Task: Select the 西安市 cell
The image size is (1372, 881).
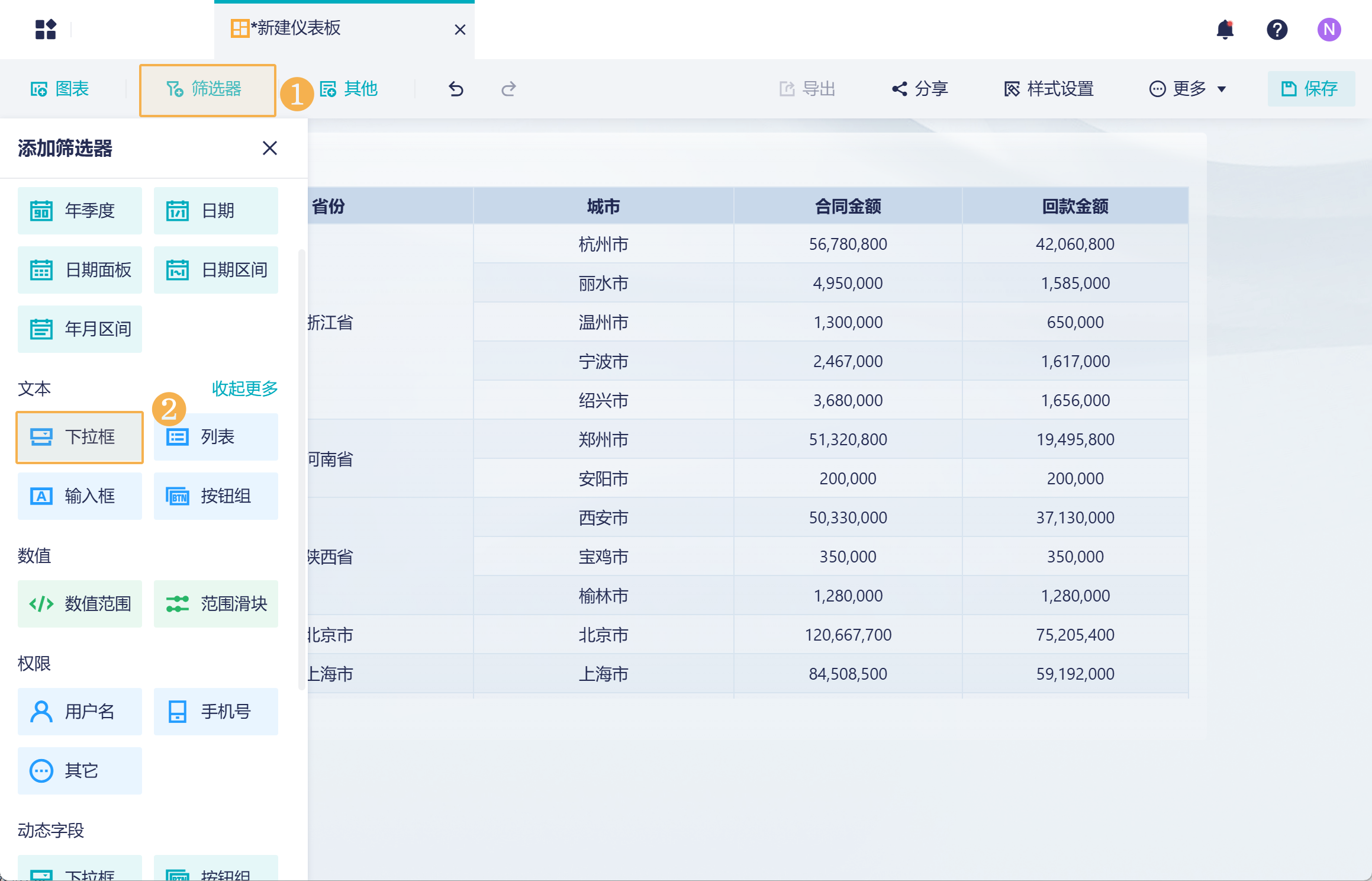Action: coord(603,517)
